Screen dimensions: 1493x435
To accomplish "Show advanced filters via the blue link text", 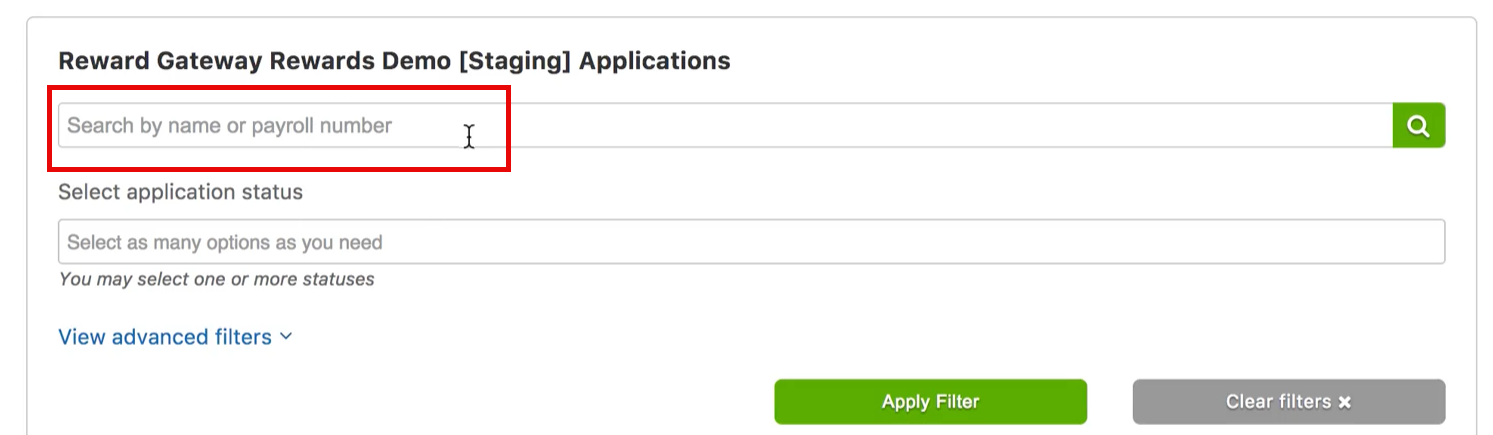I will point(165,337).
